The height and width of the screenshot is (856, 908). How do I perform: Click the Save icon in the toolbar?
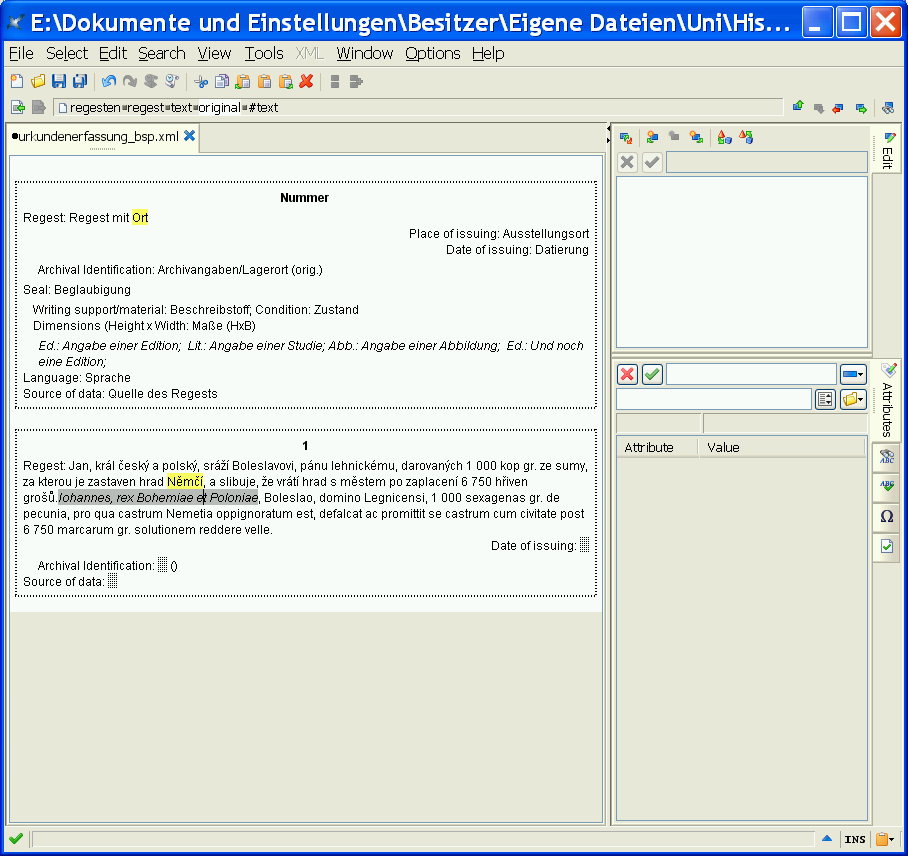click(x=58, y=81)
